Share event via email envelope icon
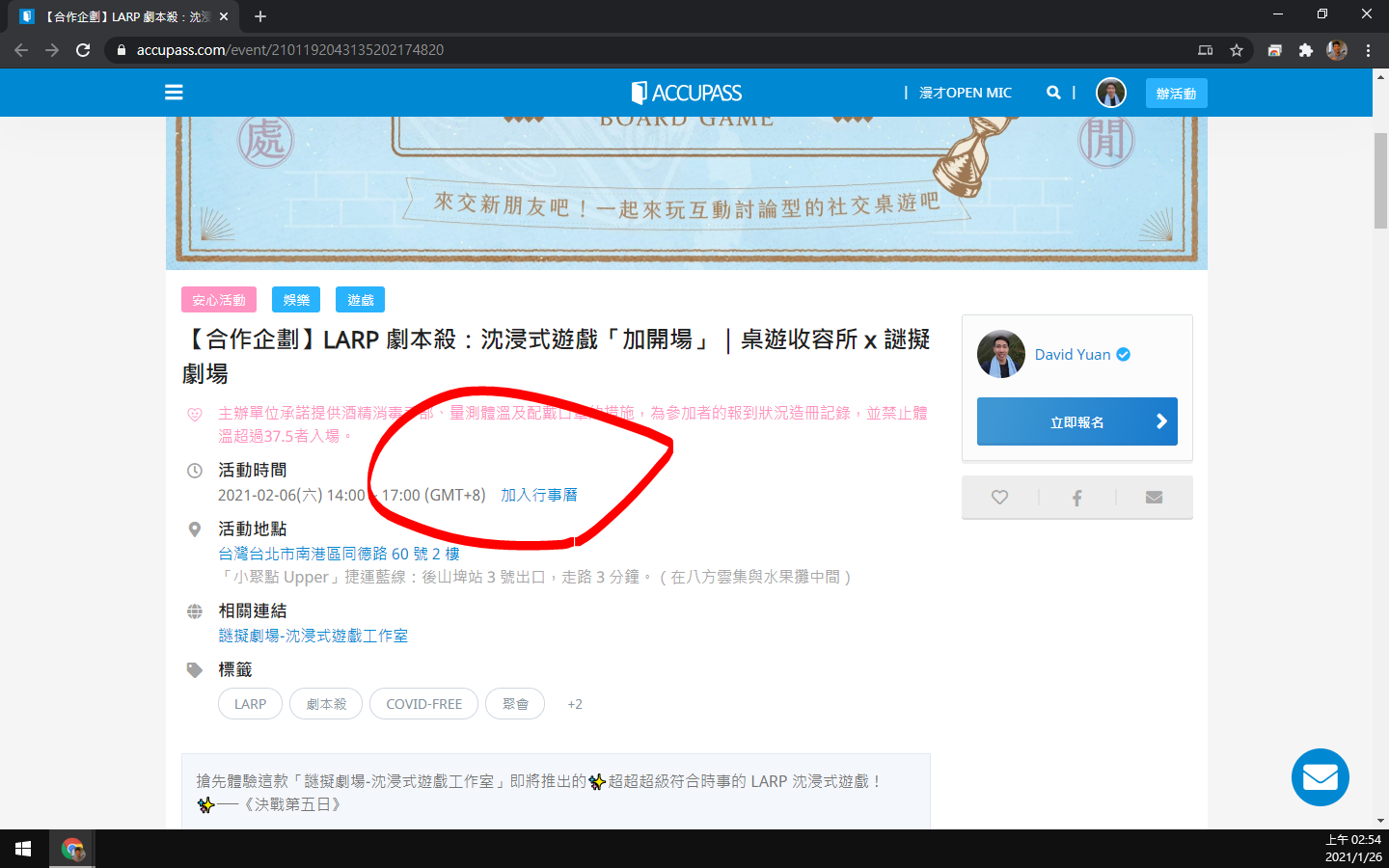This screenshot has height=868, width=1389. [x=1154, y=498]
